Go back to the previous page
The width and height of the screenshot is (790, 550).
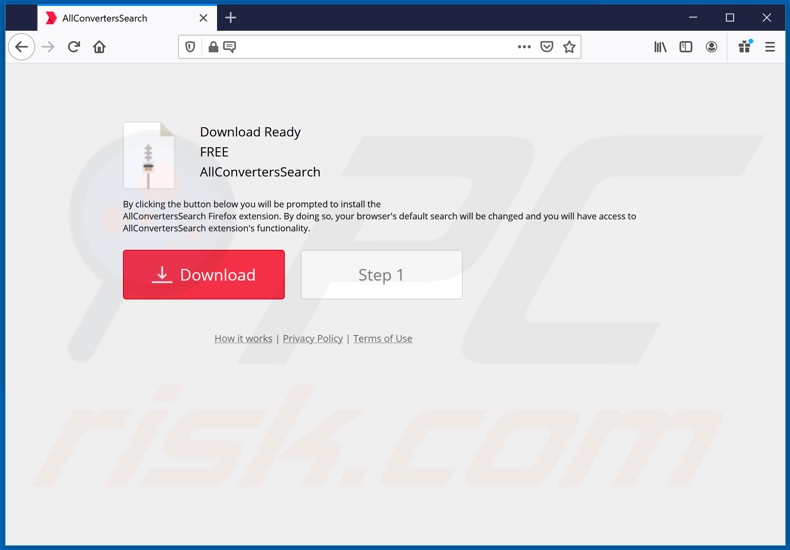(21, 47)
